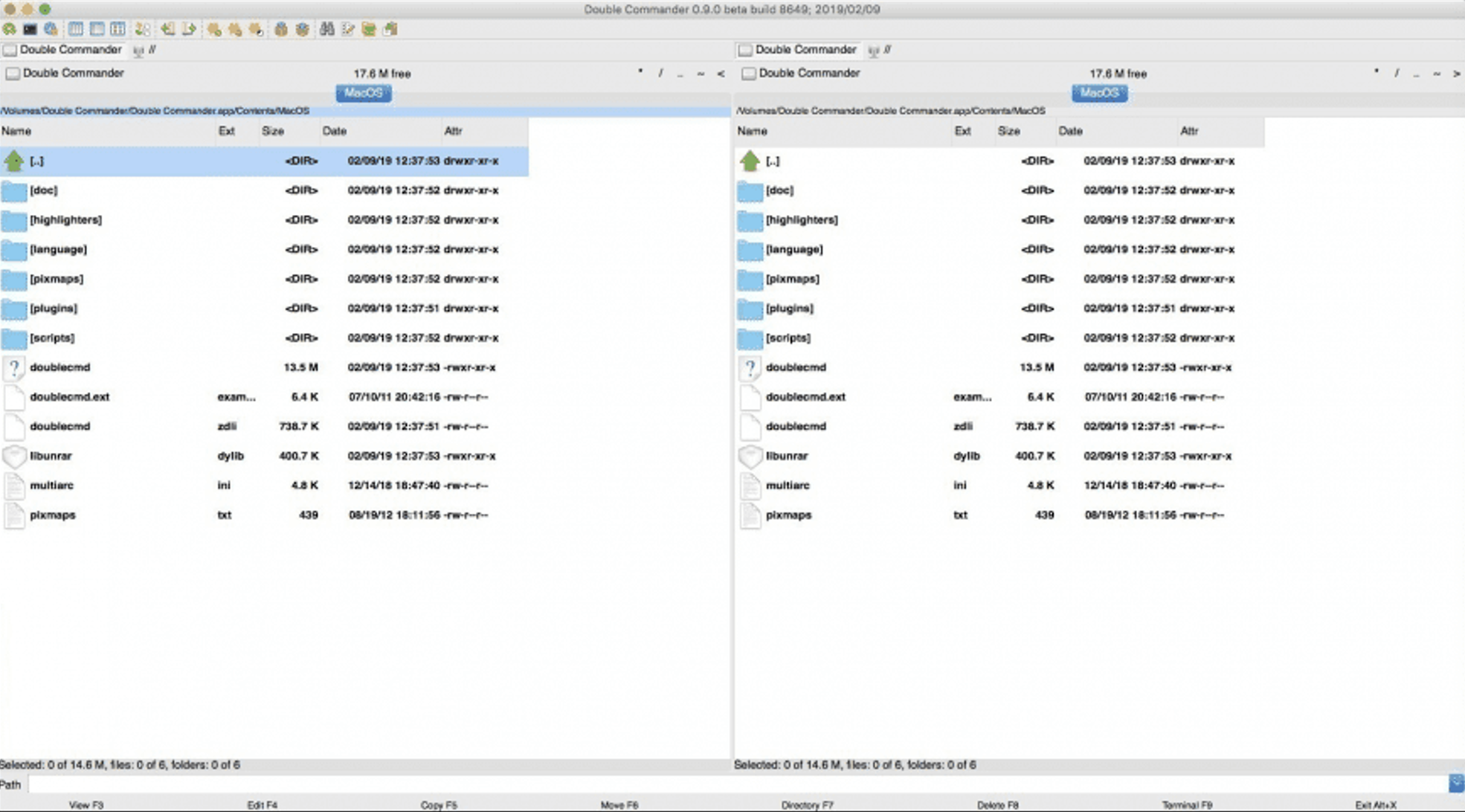
Task: Switch to the MacOS tab in the left panel
Action: (x=362, y=93)
